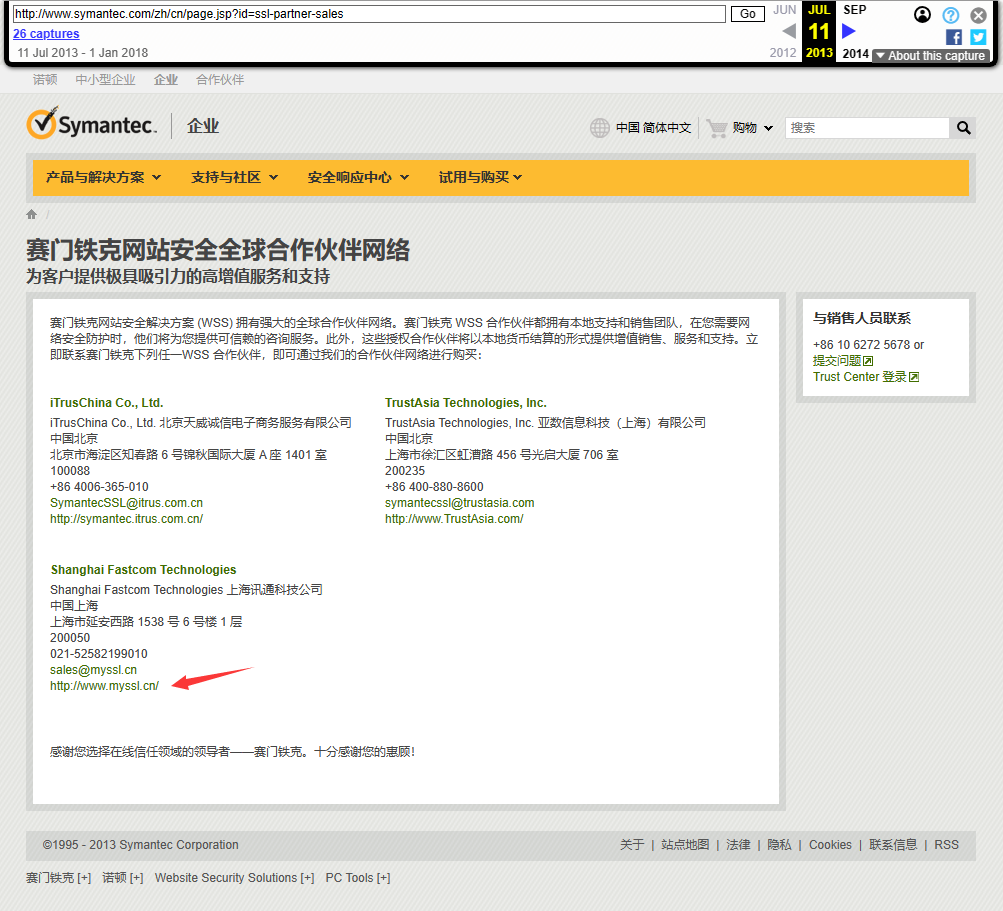Focus the 搜索 search box
The image size is (1003, 911).
tap(867, 128)
